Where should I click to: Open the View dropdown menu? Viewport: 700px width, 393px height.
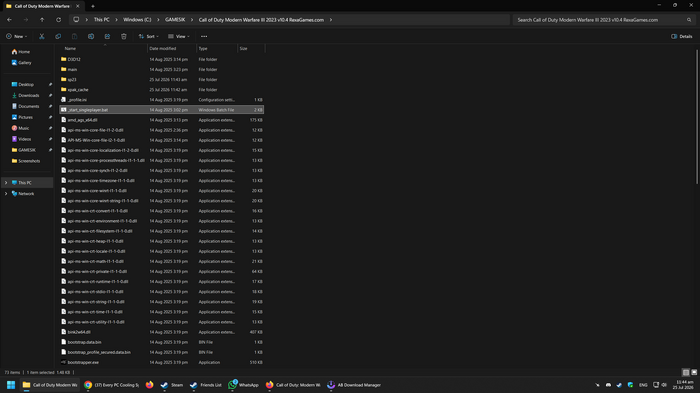(x=179, y=36)
